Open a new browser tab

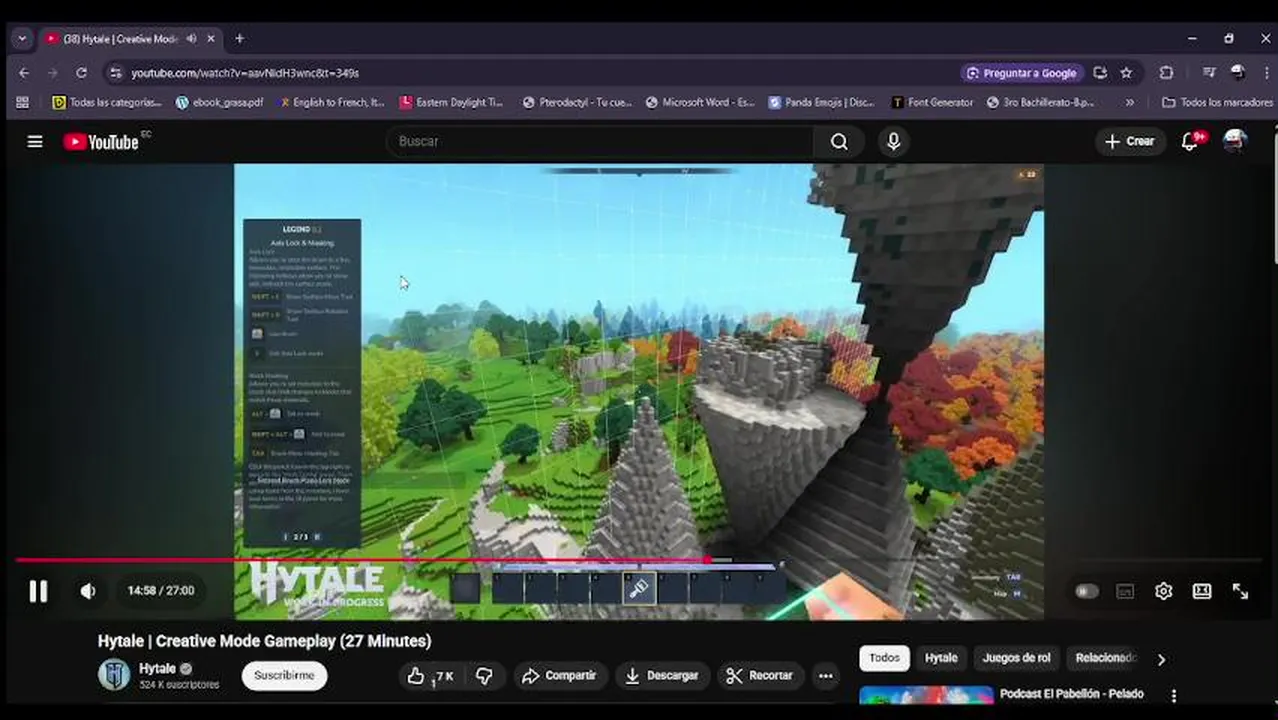(239, 38)
